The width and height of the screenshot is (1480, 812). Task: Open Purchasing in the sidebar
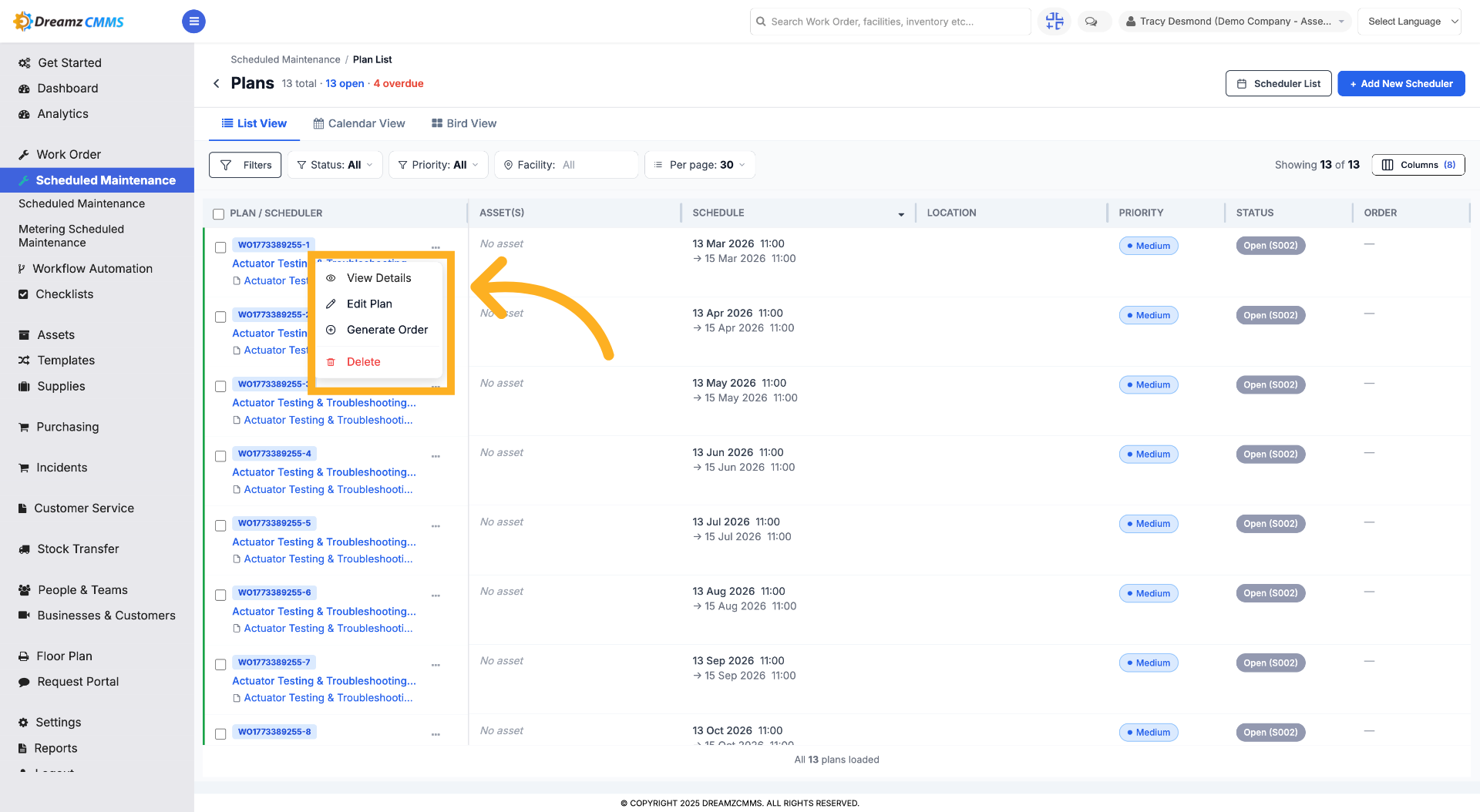68,427
